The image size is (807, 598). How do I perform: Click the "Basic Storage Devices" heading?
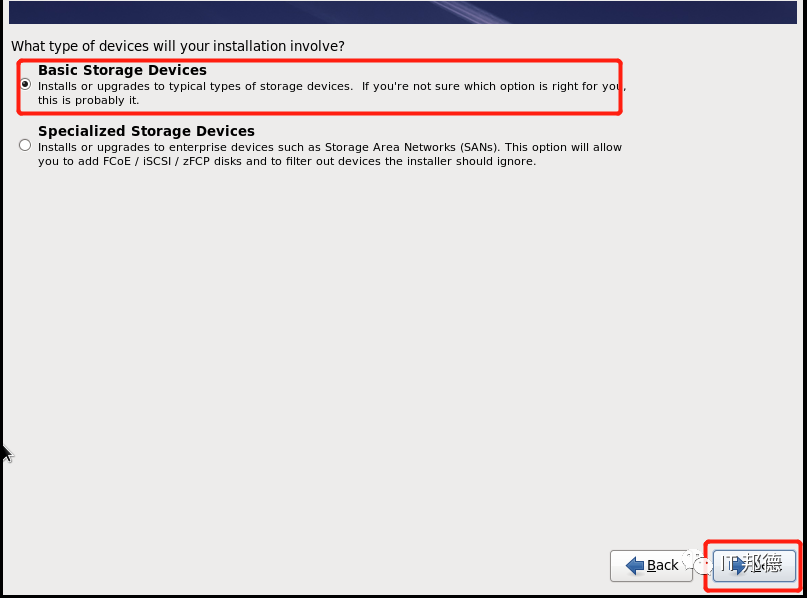coord(122,70)
